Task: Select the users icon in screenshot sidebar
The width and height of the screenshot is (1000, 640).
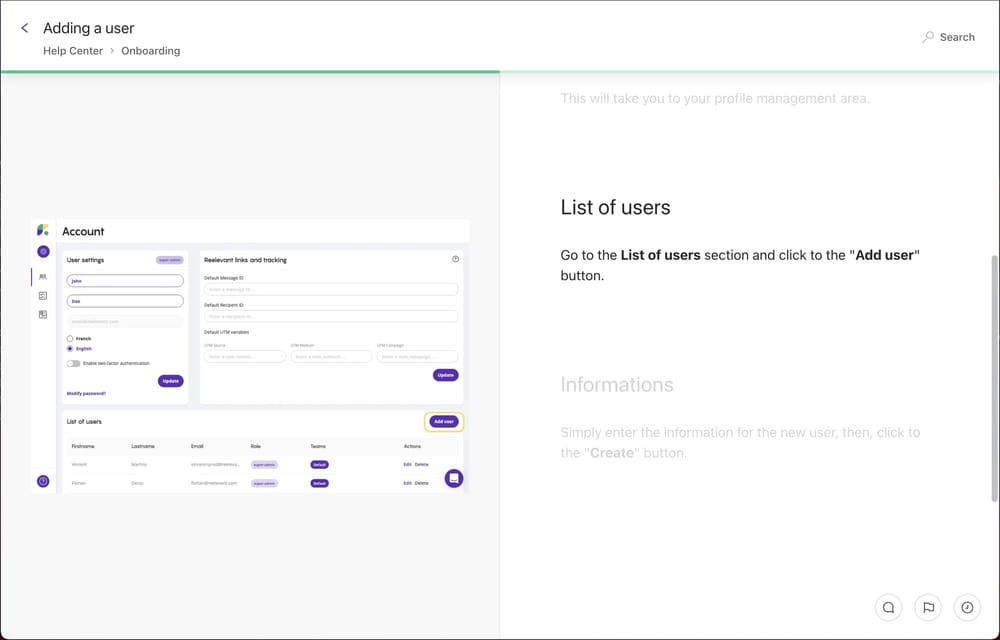Action: tap(43, 277)
